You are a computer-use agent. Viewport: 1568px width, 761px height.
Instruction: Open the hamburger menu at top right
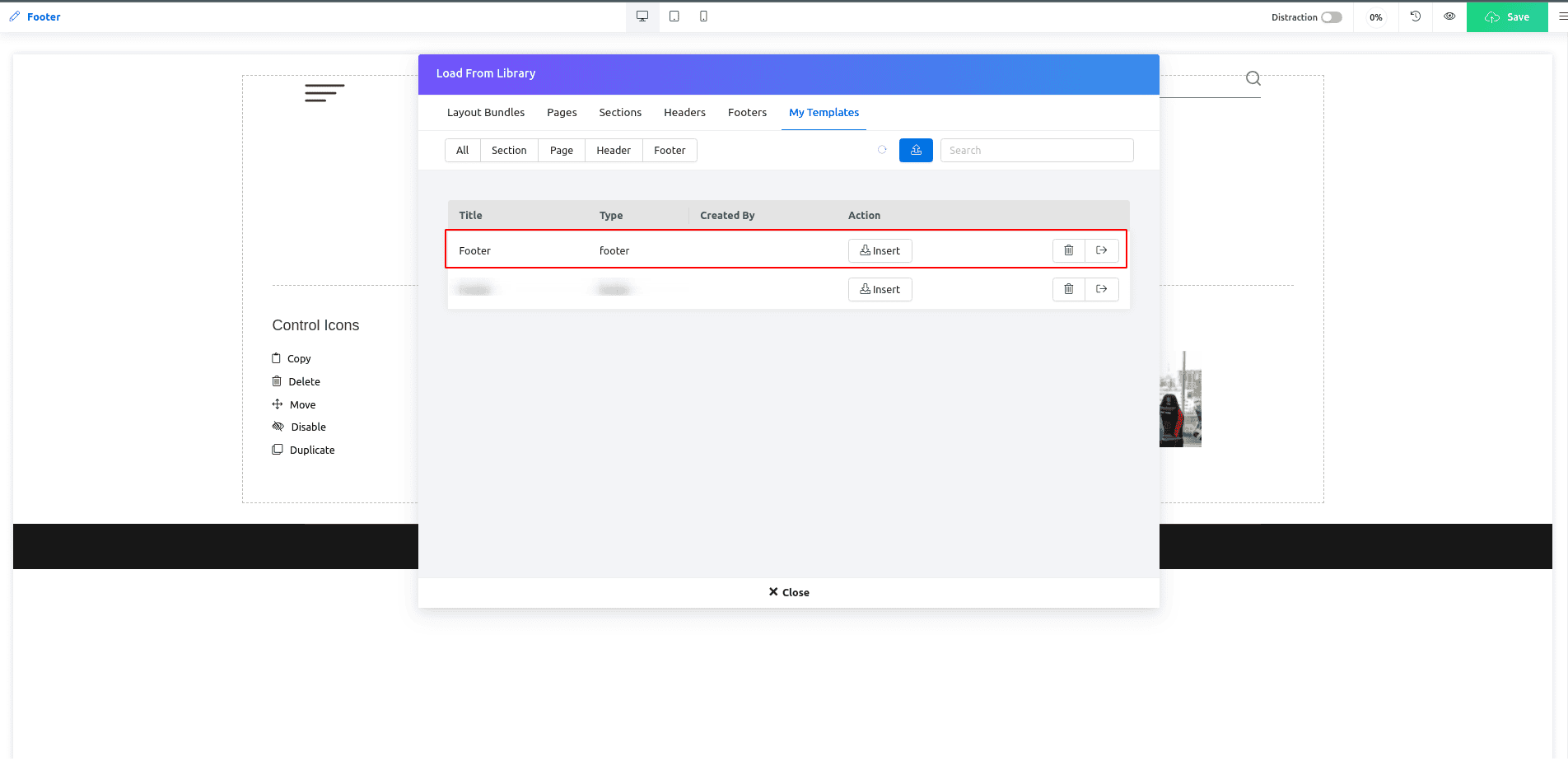[x=1561, y=16]
